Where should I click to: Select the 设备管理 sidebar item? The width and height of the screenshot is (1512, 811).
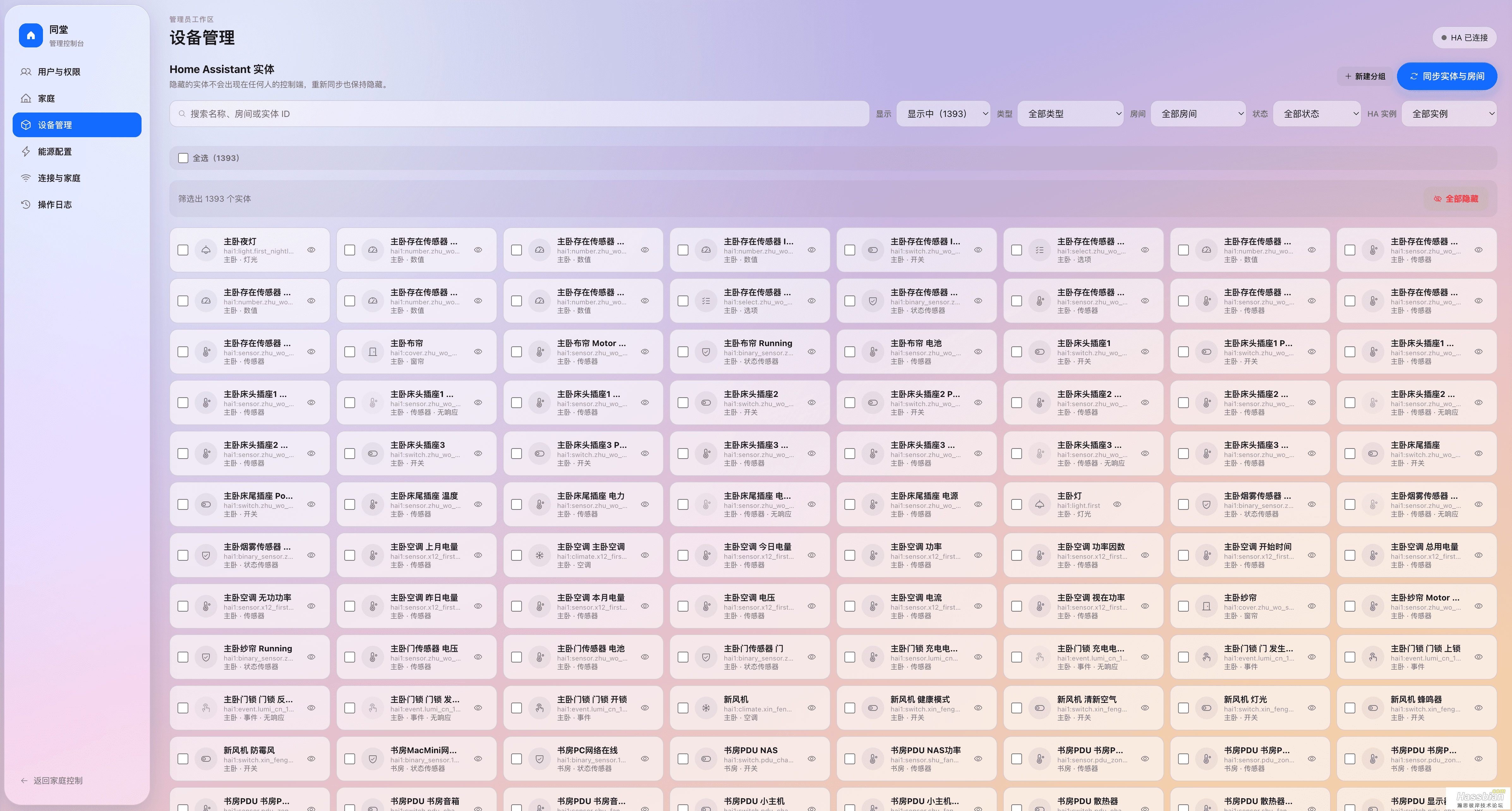tap(77, 125)
